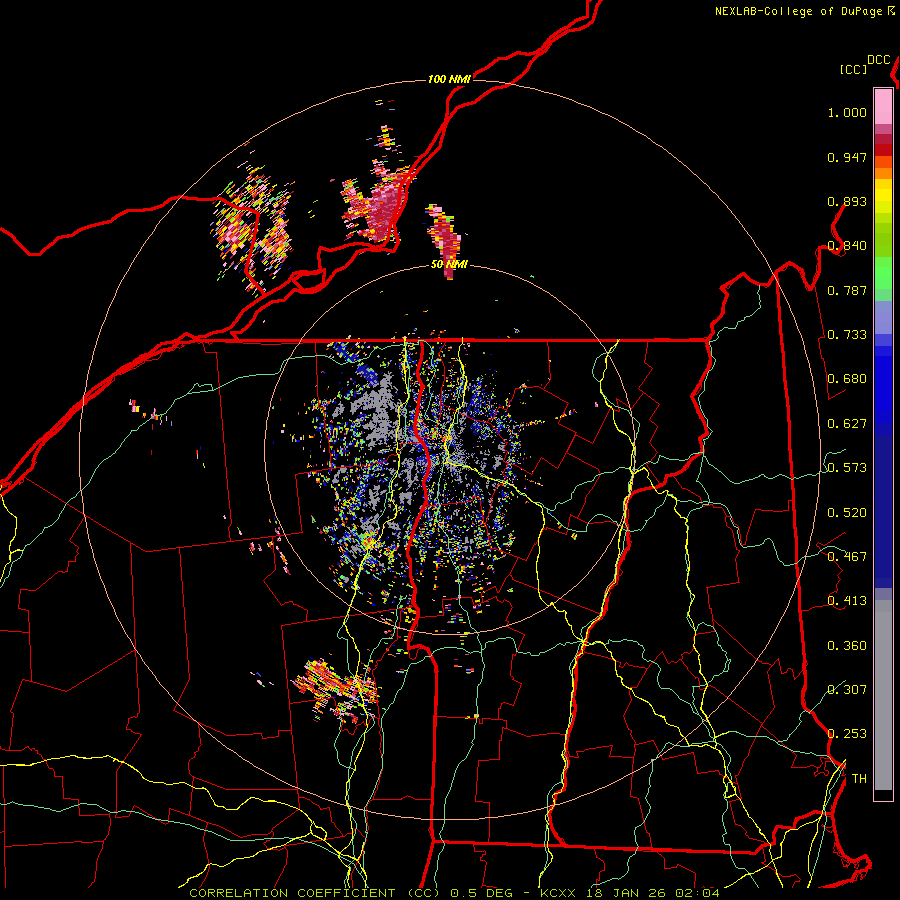Click the 0.893 color scale label
The height and width of the screenshot is (900, 900).
point(847,201)
